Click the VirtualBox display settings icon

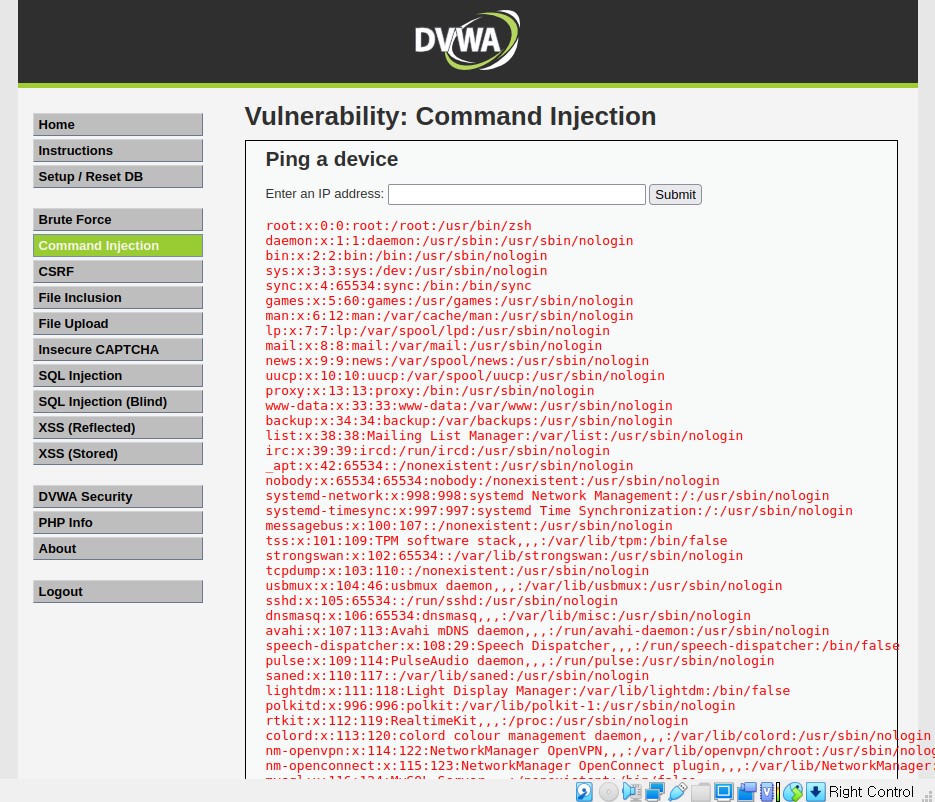point(723,792)
